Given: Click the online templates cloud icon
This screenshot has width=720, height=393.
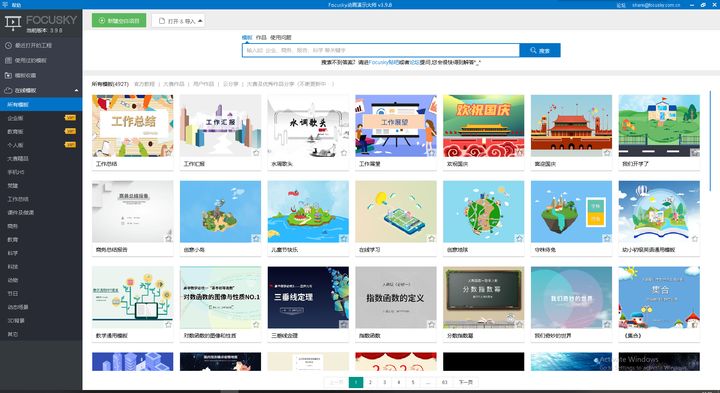Looking at the screenshot, I should coord(8,90).
